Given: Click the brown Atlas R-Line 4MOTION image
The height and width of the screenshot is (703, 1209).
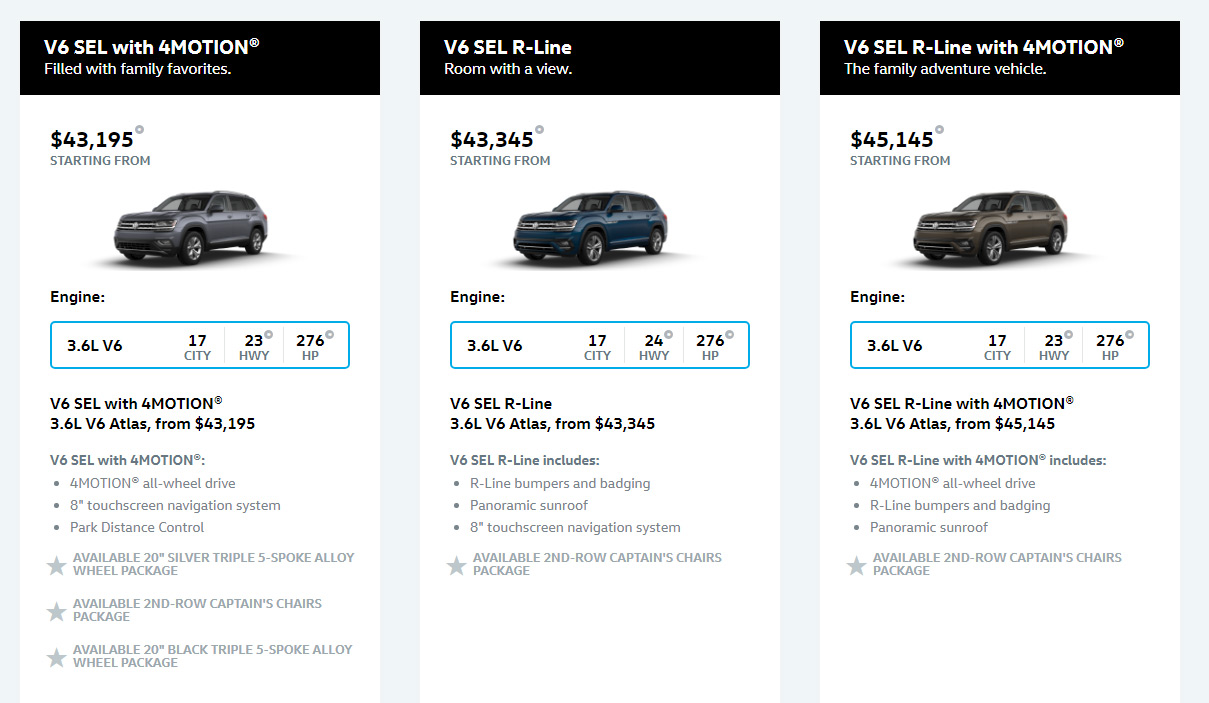Looking at the screenshot, I should tap(991, 226).
